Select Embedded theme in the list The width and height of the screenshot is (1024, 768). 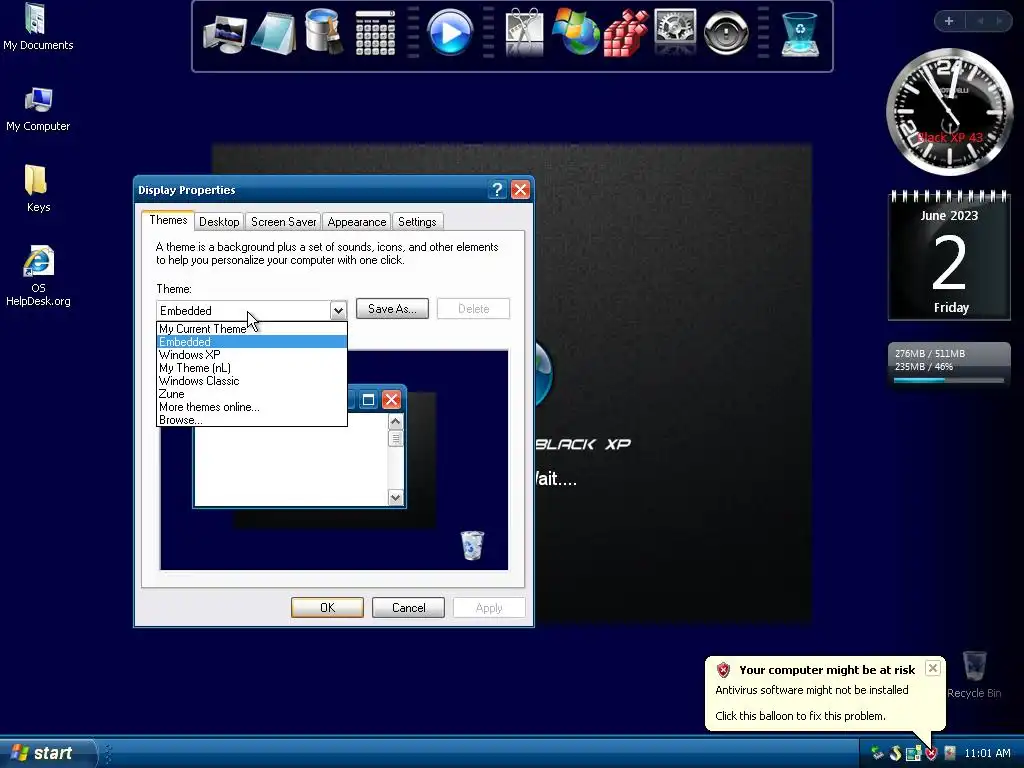point(251,342)
